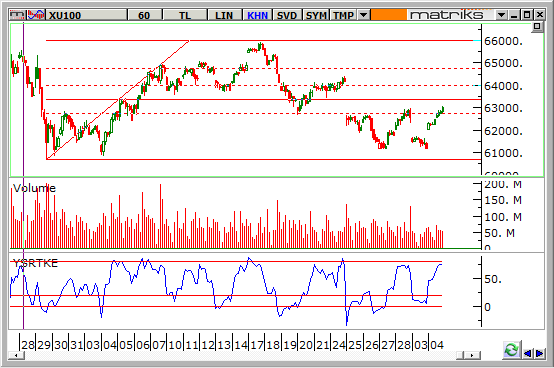
Task: Click the 63000. price axis label
Action: click(503, 108)
